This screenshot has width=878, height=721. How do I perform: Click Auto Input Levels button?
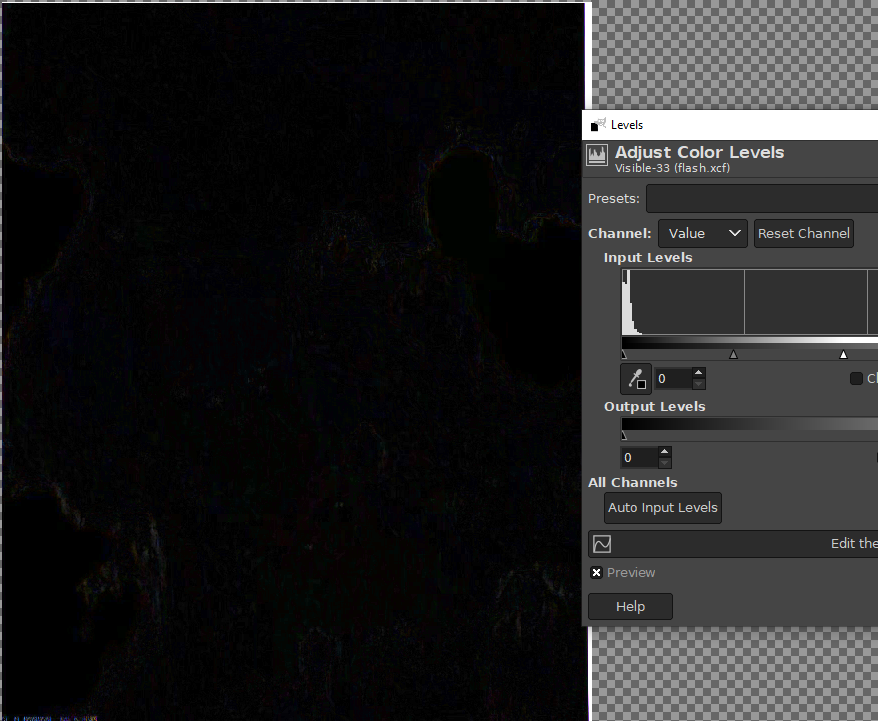pos(662,508)
